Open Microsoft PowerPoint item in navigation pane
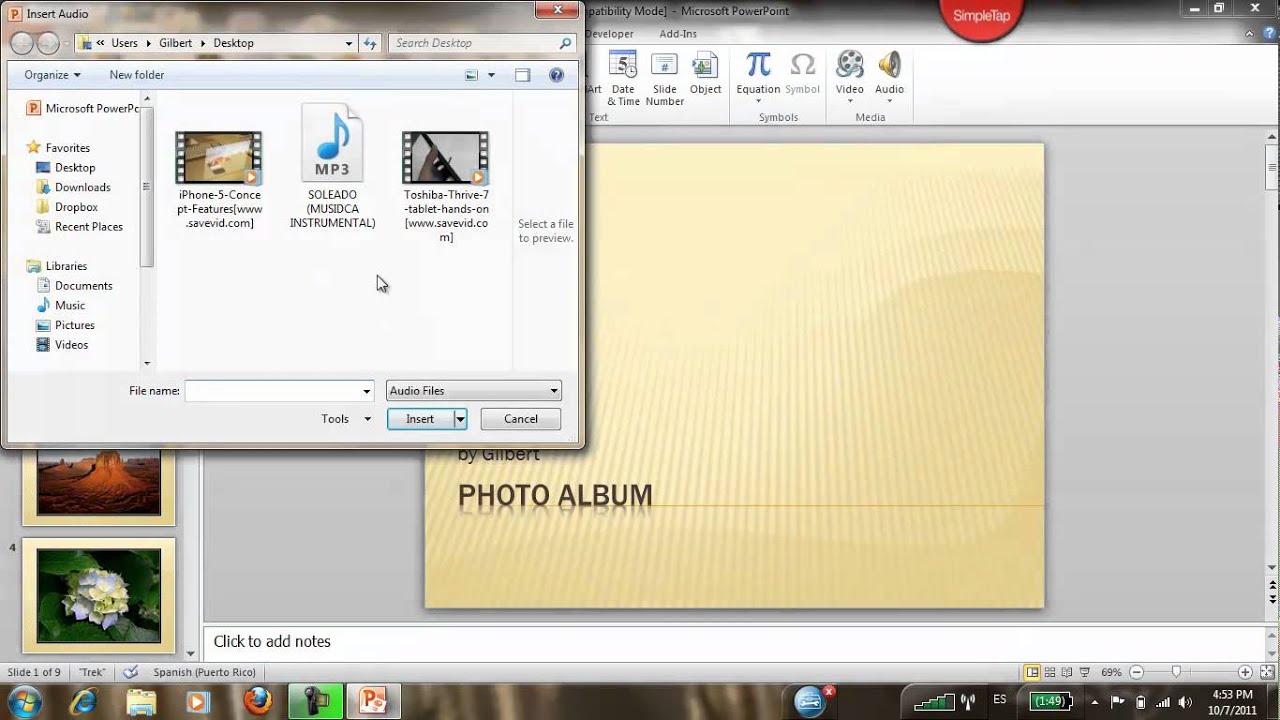Image resolution: width=1280 pixels, height=720 pixels. 82,108
